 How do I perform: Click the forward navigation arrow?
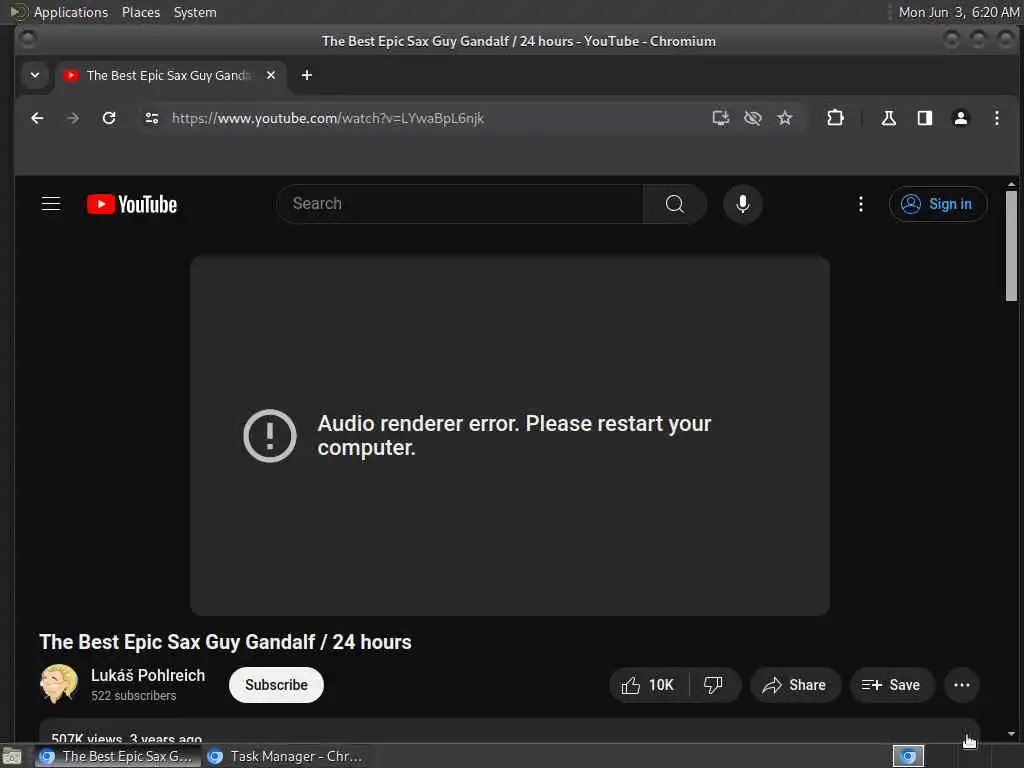(x=73, y=118)
